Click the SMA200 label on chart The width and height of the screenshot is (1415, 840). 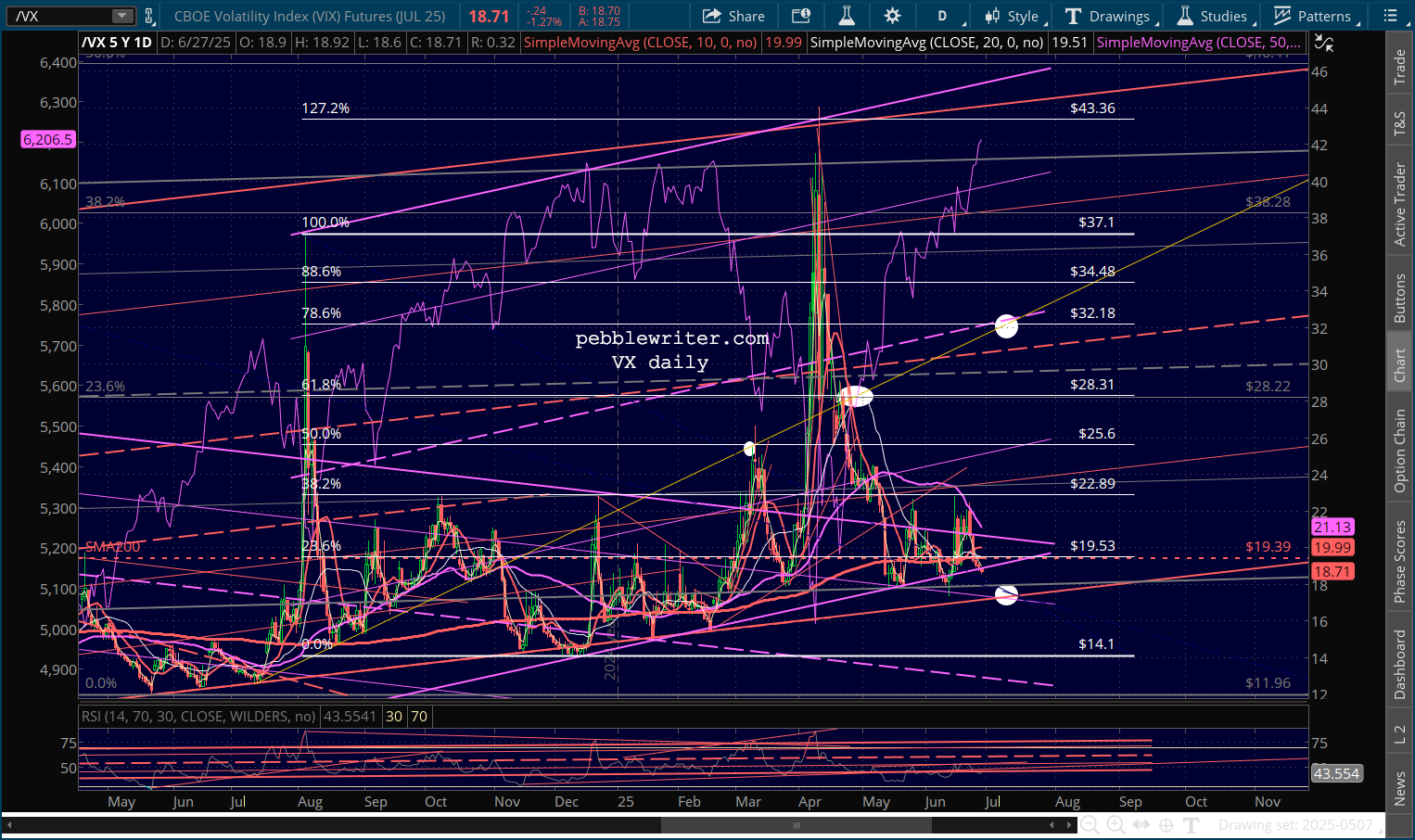[x=112, y=547]
